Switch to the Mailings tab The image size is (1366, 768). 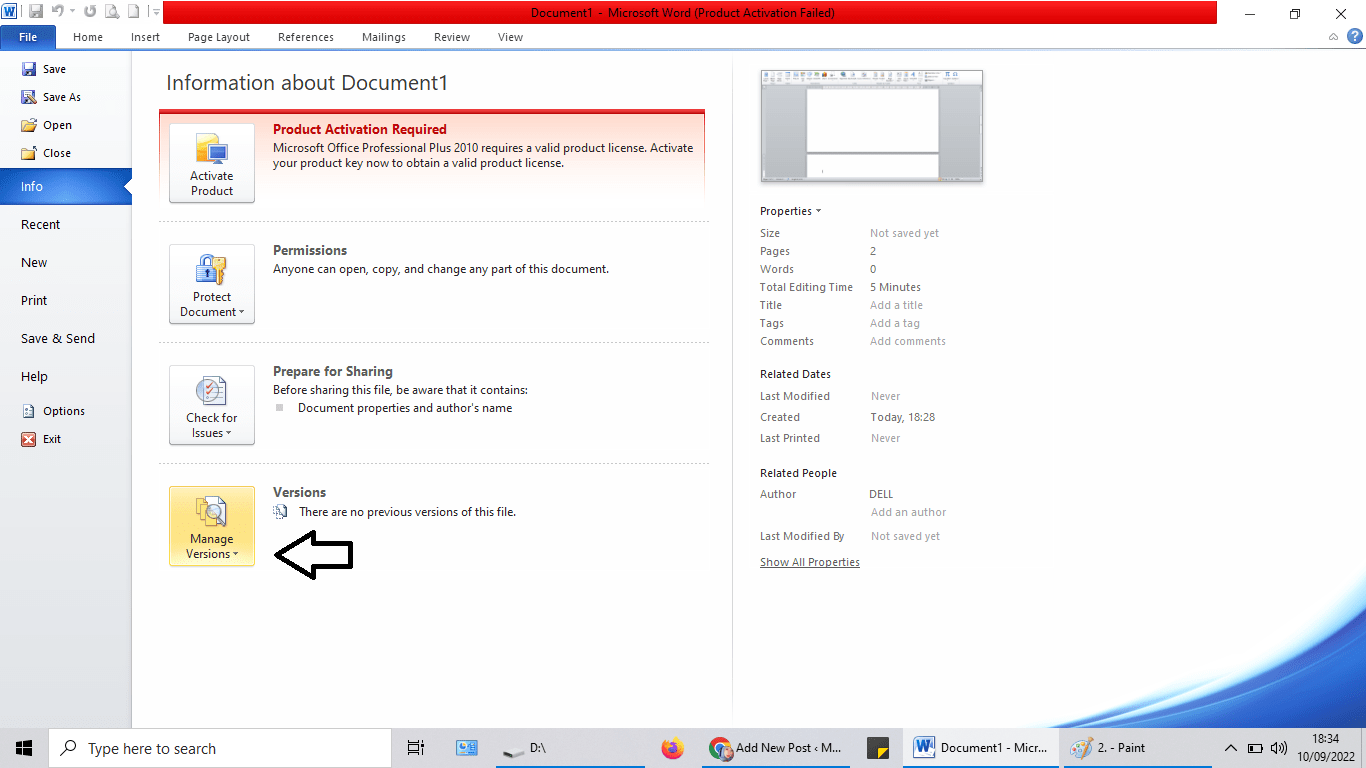384,37
